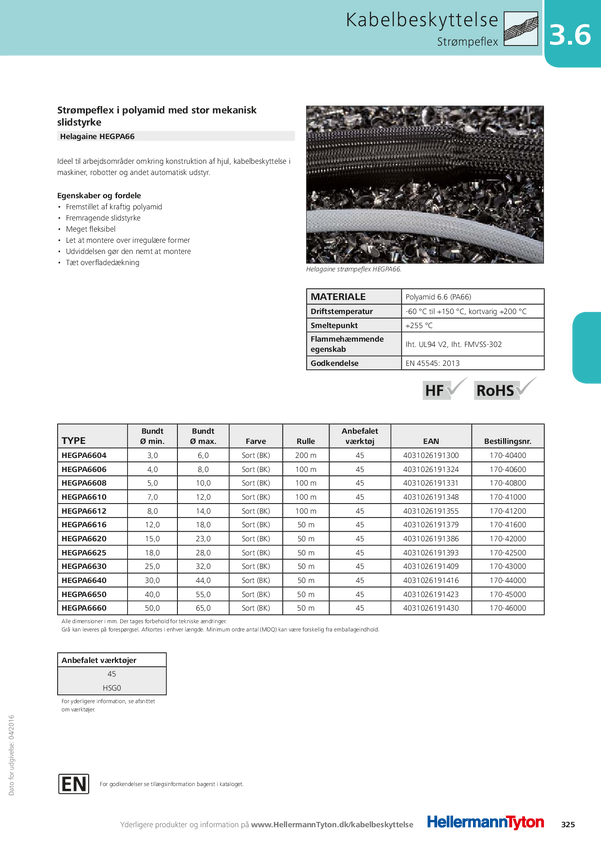Click the Helagaine strømpeflex product photo
The image size is (601, 850).
point(425,184)
